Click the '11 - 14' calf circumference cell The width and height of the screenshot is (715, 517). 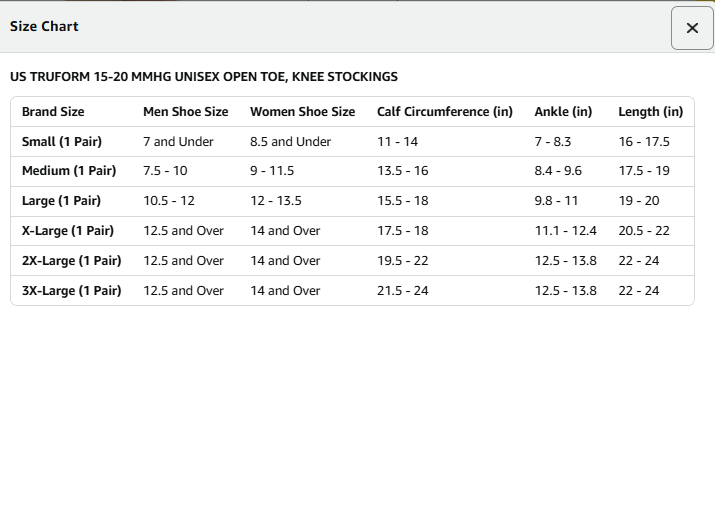coord(397,141)
